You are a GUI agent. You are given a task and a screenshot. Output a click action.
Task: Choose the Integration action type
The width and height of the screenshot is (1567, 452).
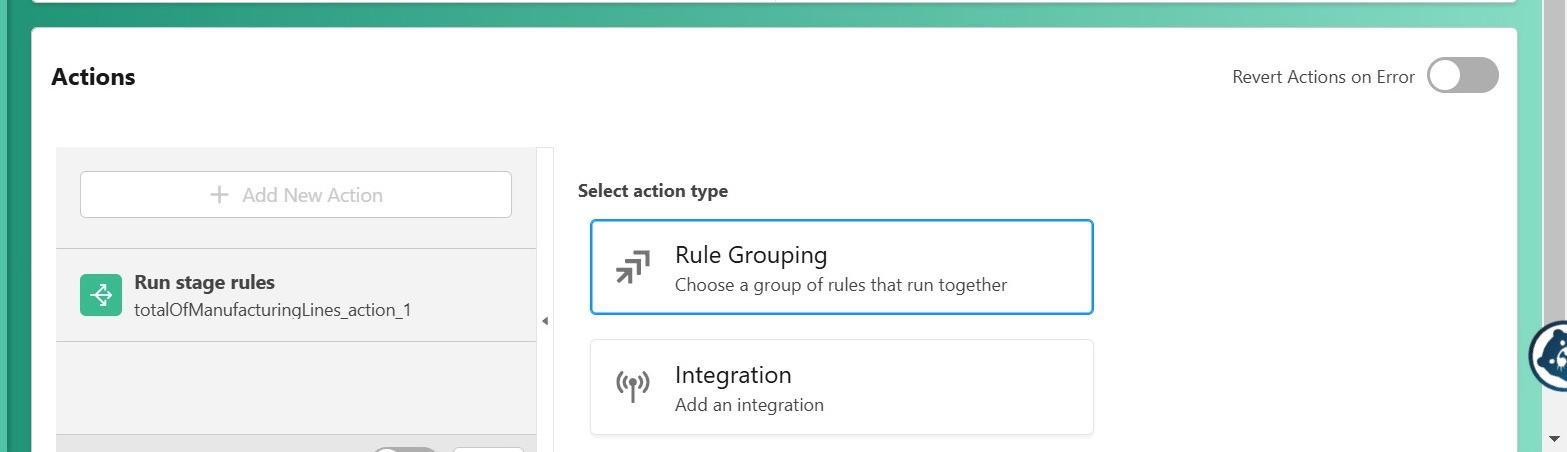(x=842, y=387)
